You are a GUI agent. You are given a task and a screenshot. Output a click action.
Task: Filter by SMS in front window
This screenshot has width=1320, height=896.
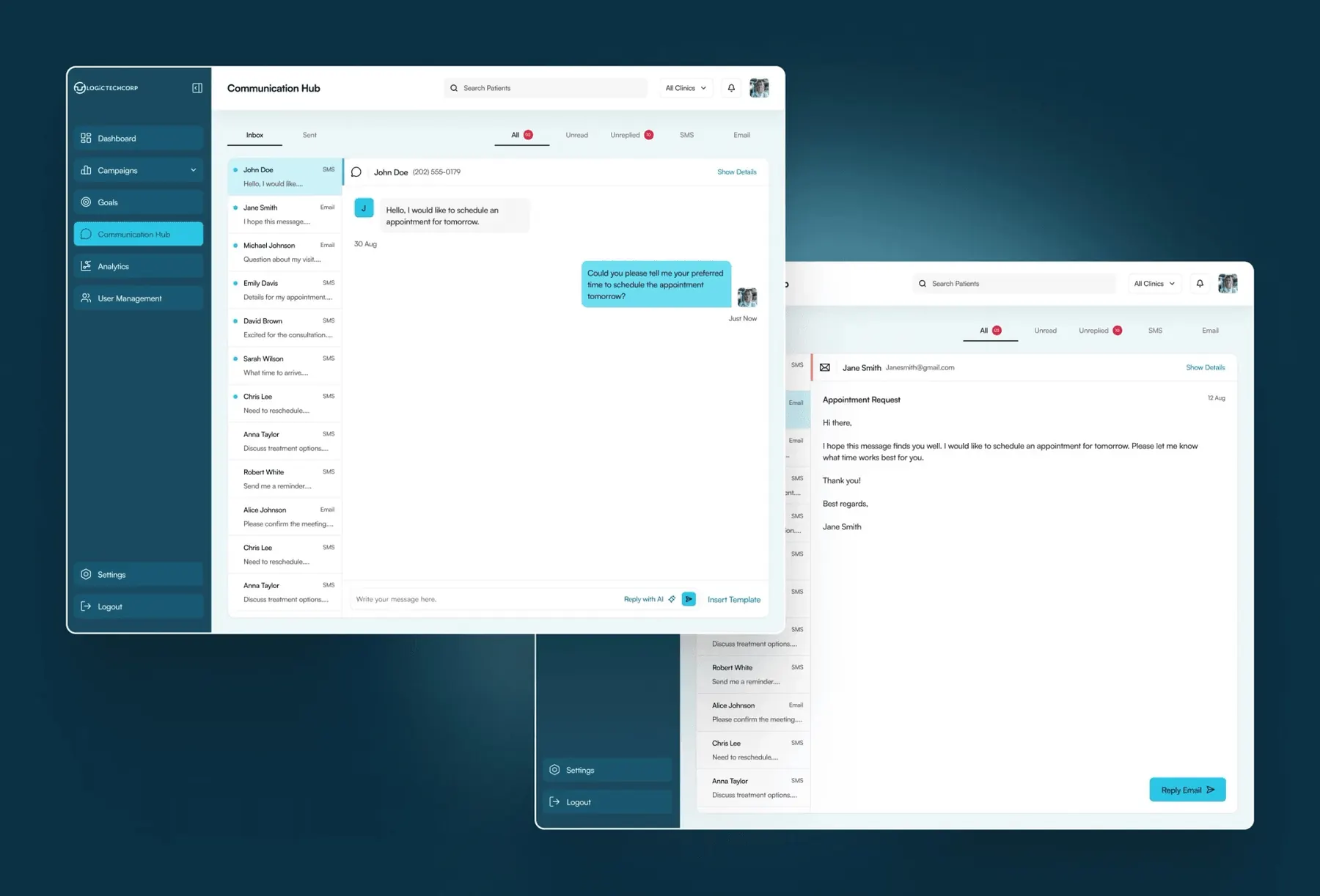[x=686, y=135]
